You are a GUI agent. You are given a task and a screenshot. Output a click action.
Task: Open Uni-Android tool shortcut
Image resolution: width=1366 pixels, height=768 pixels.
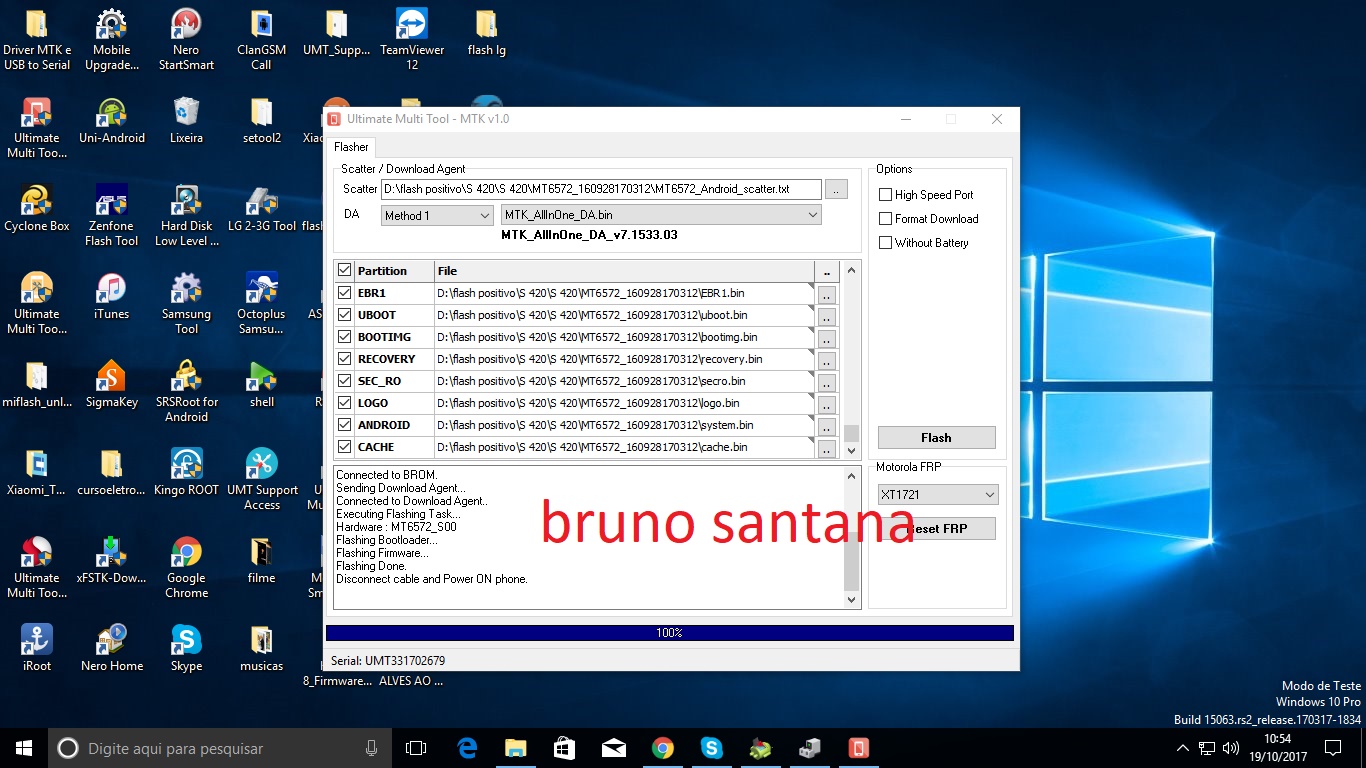point(112,121)
